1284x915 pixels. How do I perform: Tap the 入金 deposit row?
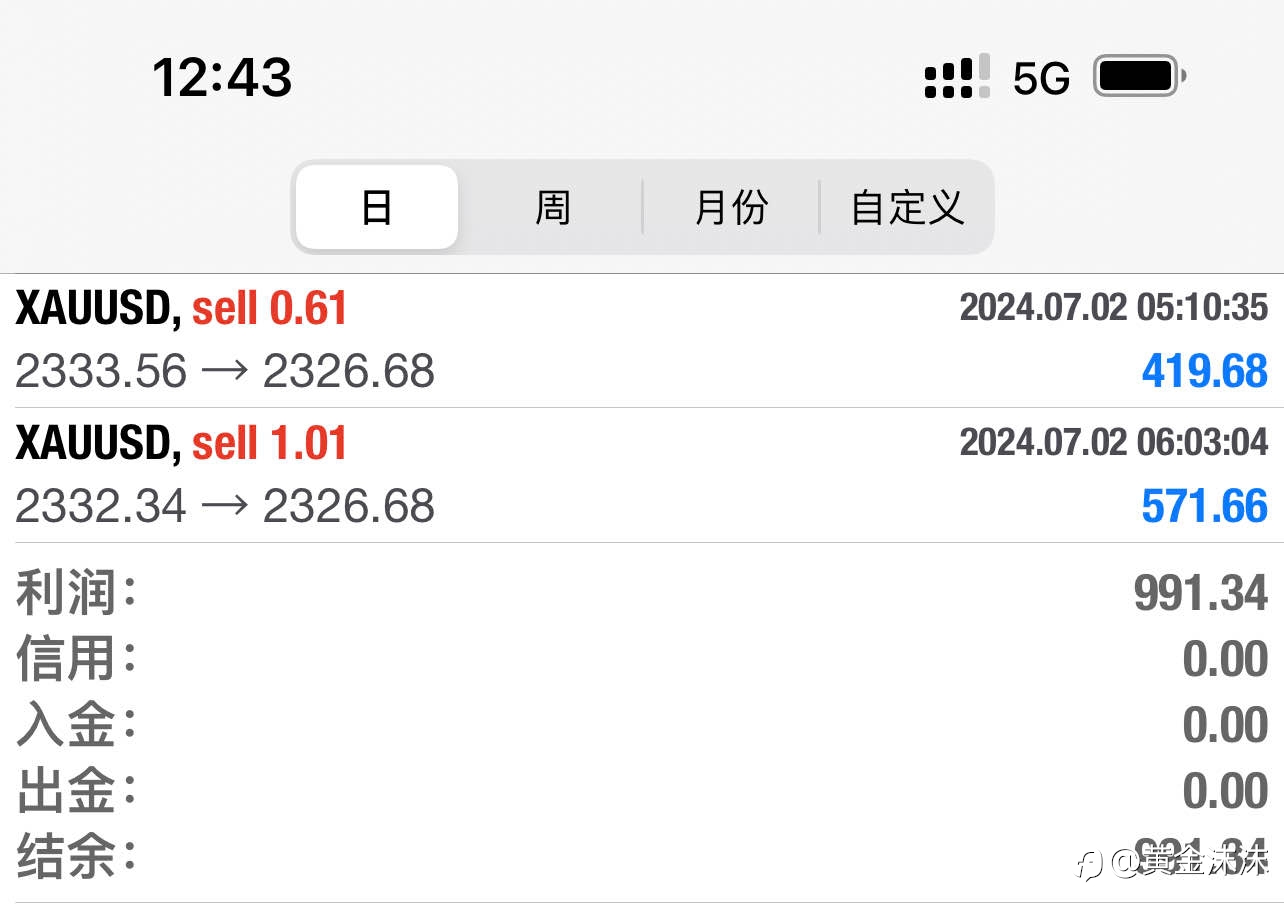[x=642, y=725]
